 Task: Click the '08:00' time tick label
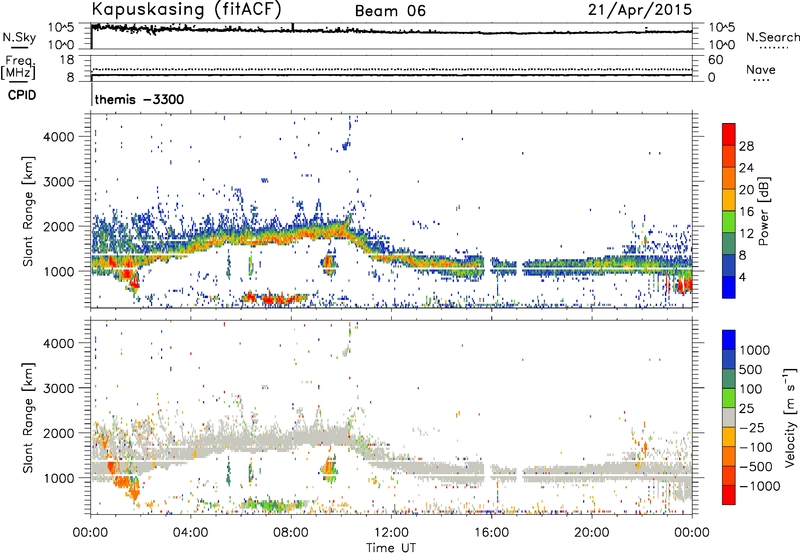coord(291,533)
